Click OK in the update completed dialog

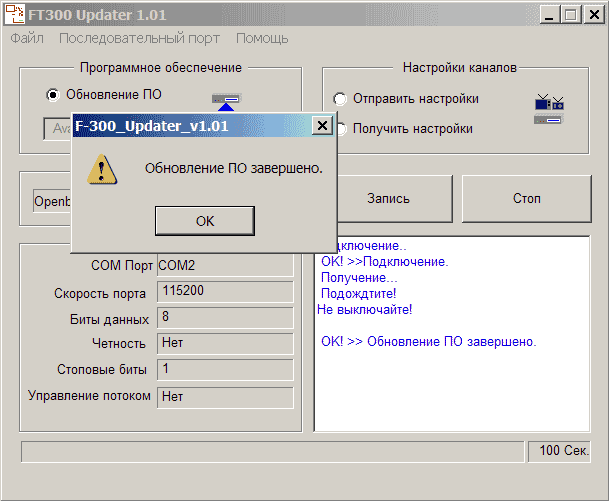[x=205, y=221]
